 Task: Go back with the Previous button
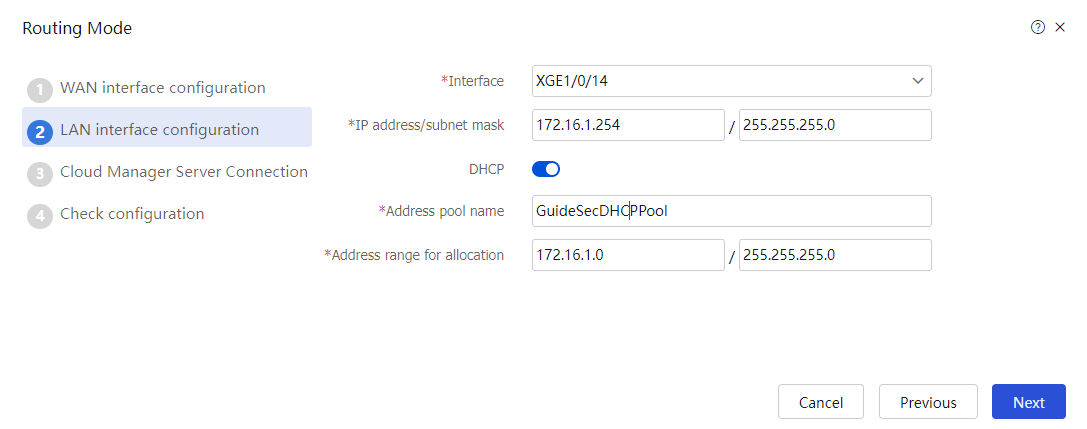[x=928, y=402]
